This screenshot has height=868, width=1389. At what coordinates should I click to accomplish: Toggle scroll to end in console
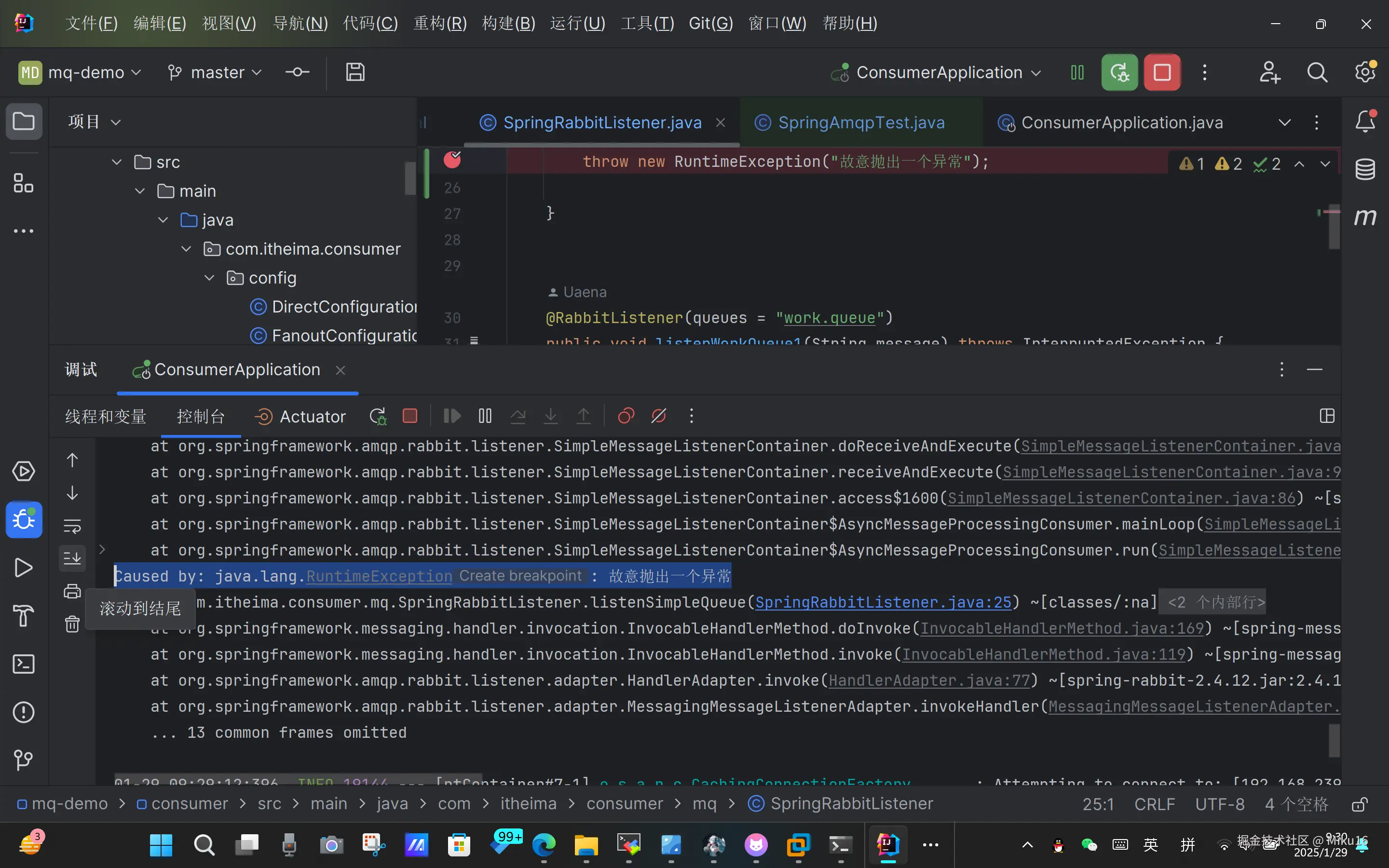72,558
